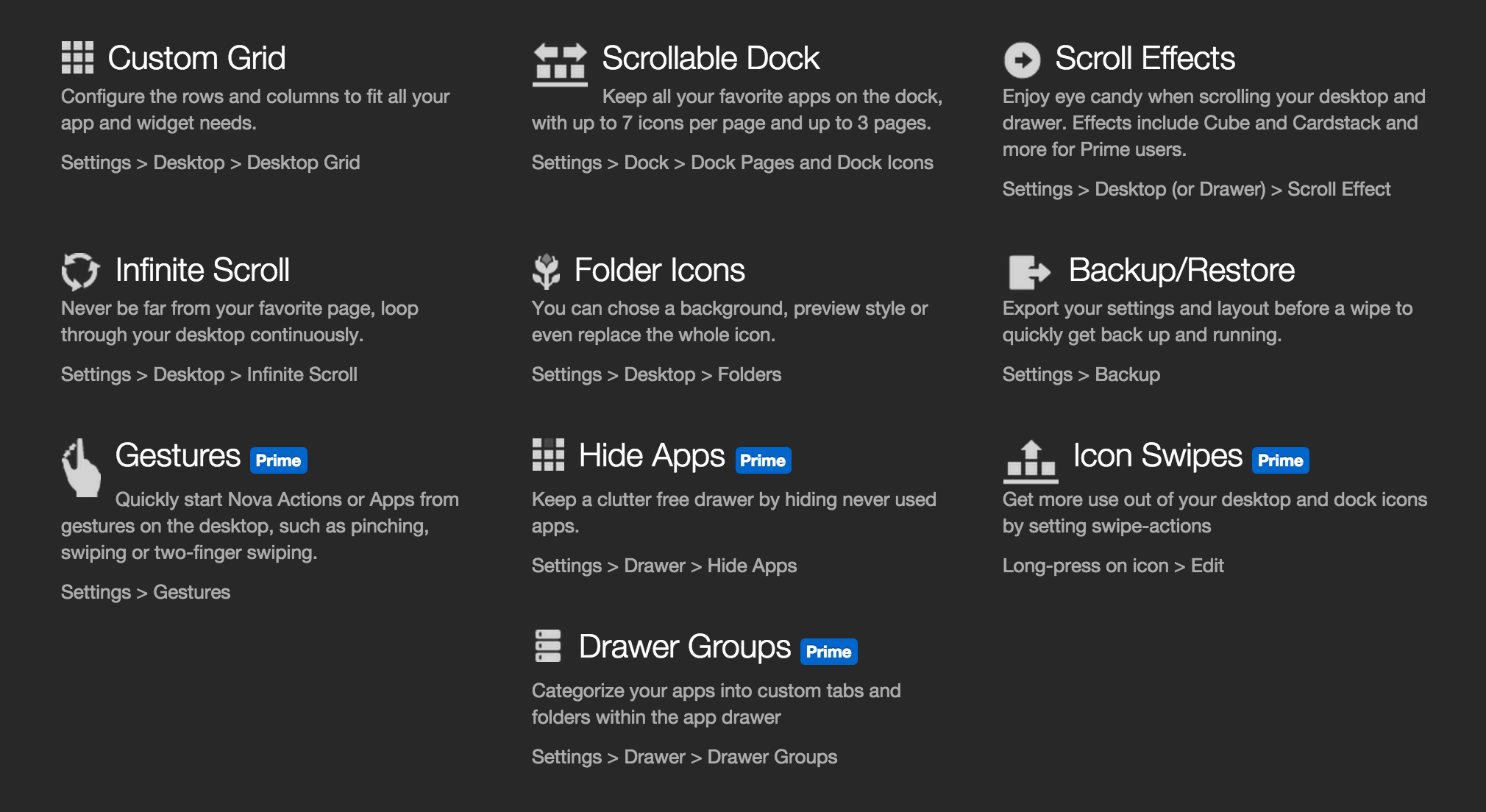Click the Scrollable Dock heading
Viewport: 1486px width, 812px height.
tap(711, 58)
